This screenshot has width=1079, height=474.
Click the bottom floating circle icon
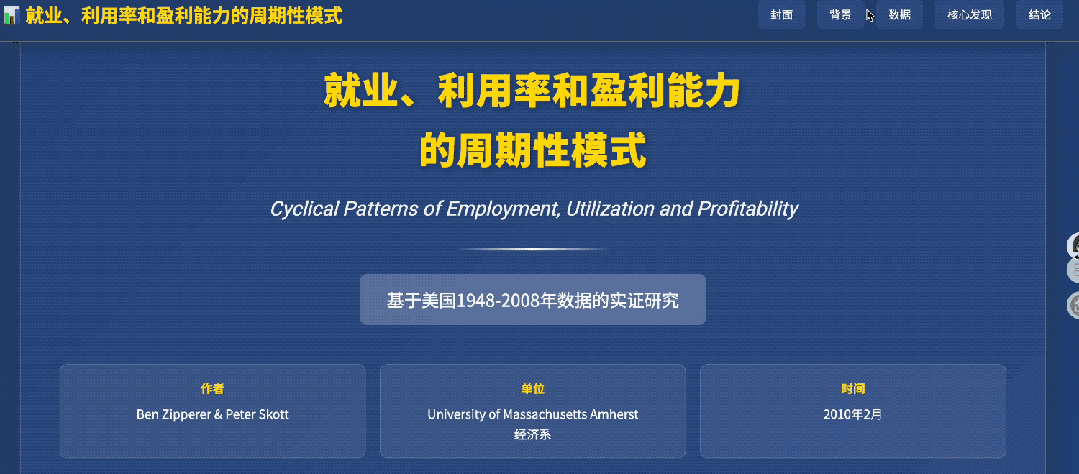tap(1074, 305)
